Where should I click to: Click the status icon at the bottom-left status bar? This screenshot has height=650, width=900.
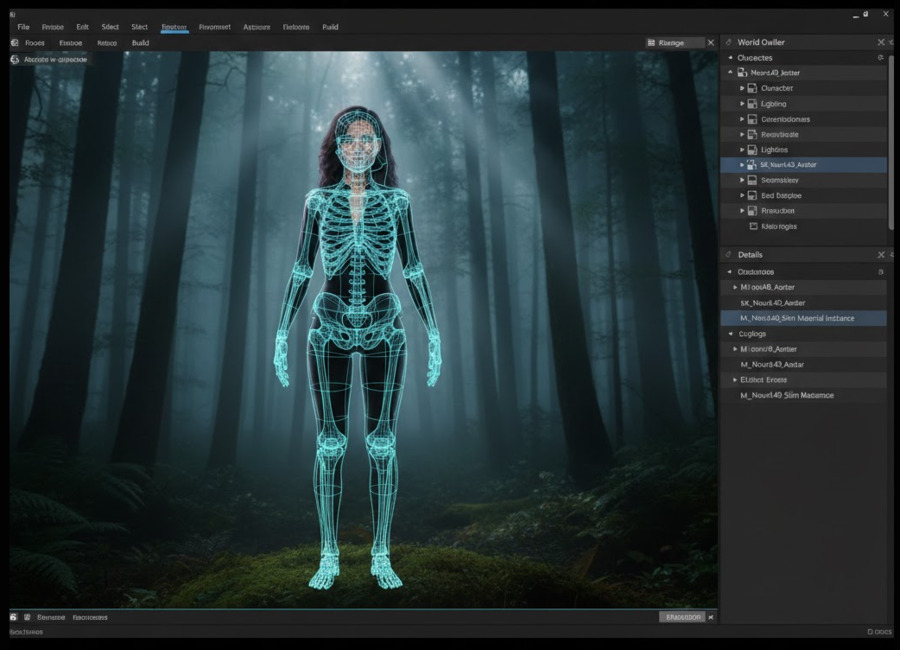pos(13,617)
